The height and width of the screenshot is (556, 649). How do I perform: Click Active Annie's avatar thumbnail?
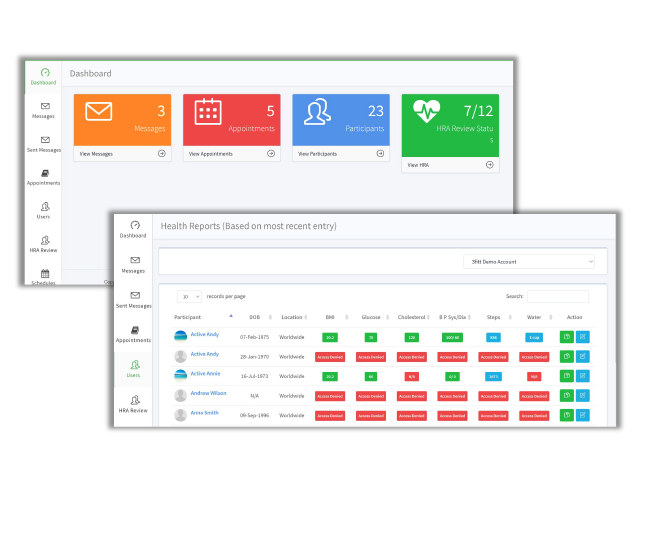point(180,375)
